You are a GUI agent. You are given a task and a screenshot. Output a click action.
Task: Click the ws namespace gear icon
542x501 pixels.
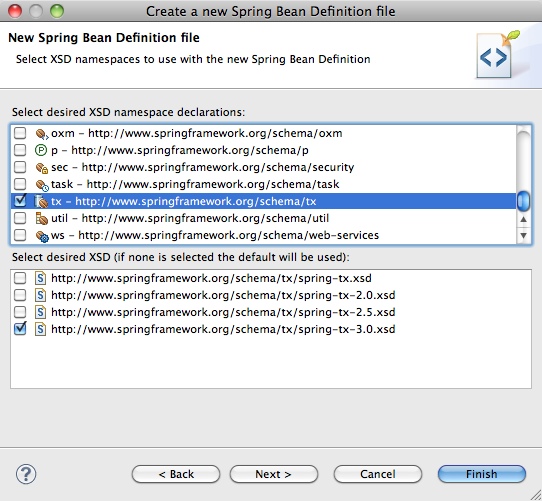point(42,235)
